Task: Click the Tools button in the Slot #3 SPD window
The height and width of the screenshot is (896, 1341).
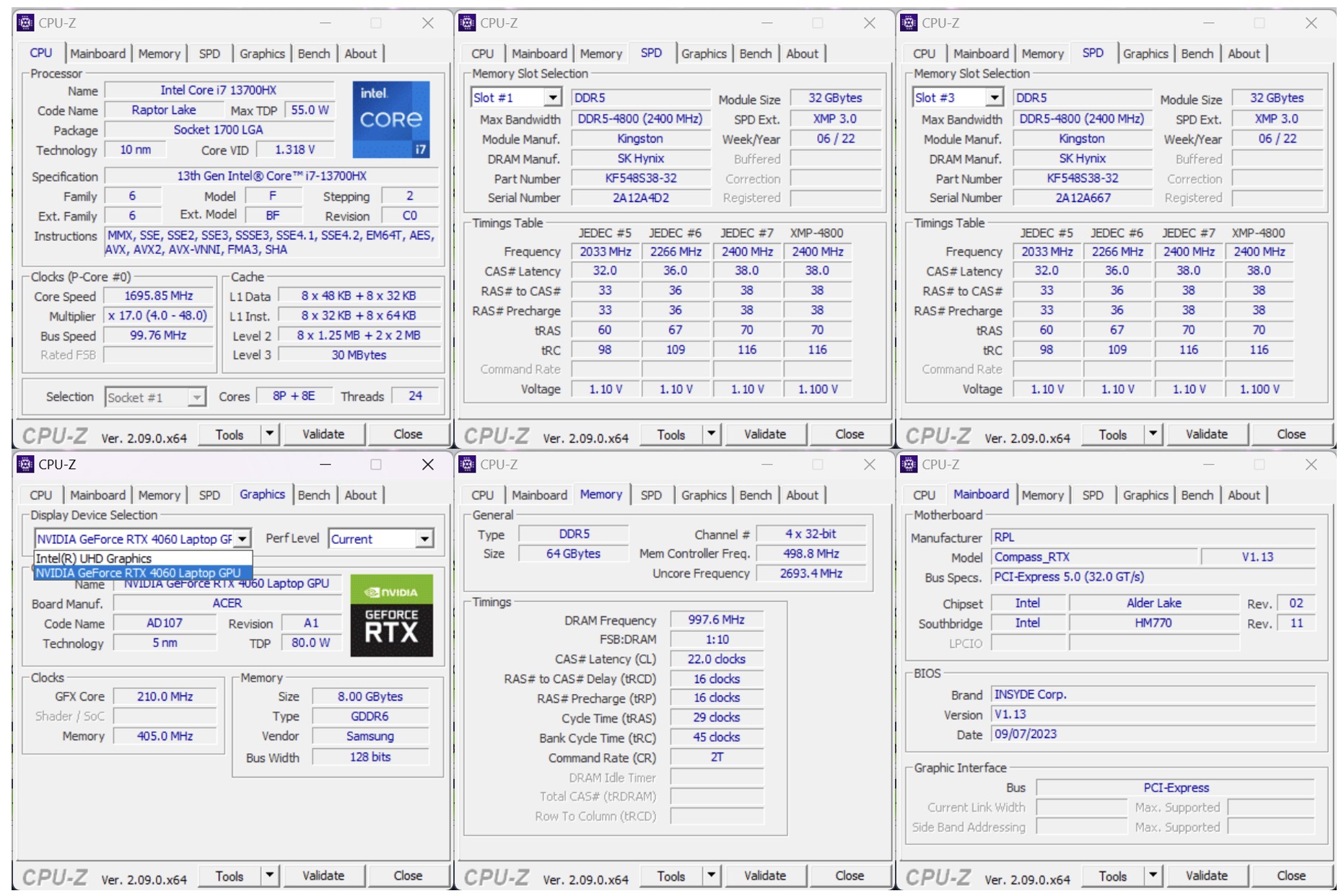Action: tap(1112, 434)
